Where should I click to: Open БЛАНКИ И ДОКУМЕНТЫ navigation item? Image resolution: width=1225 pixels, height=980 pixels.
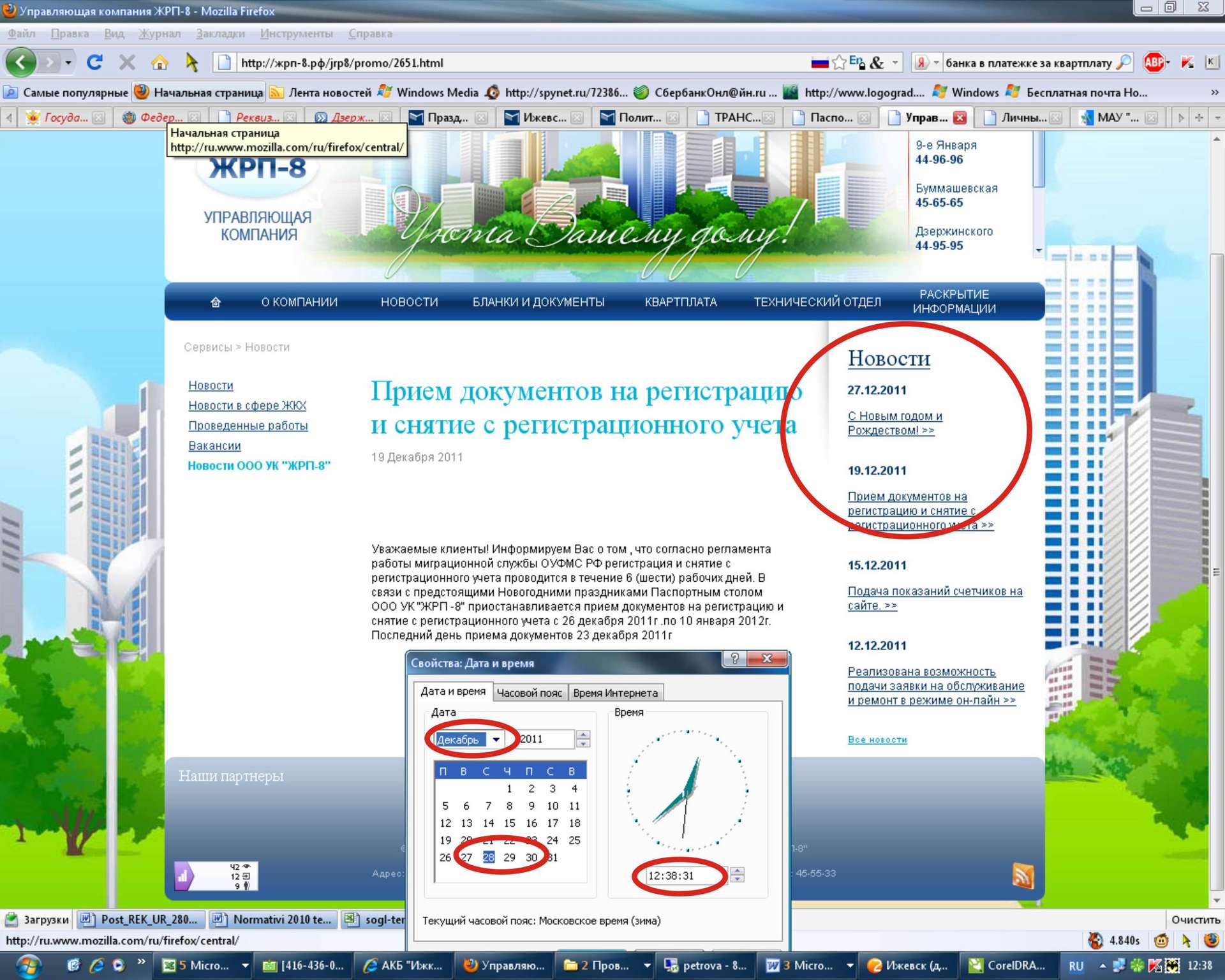click(x=538, y=302)
